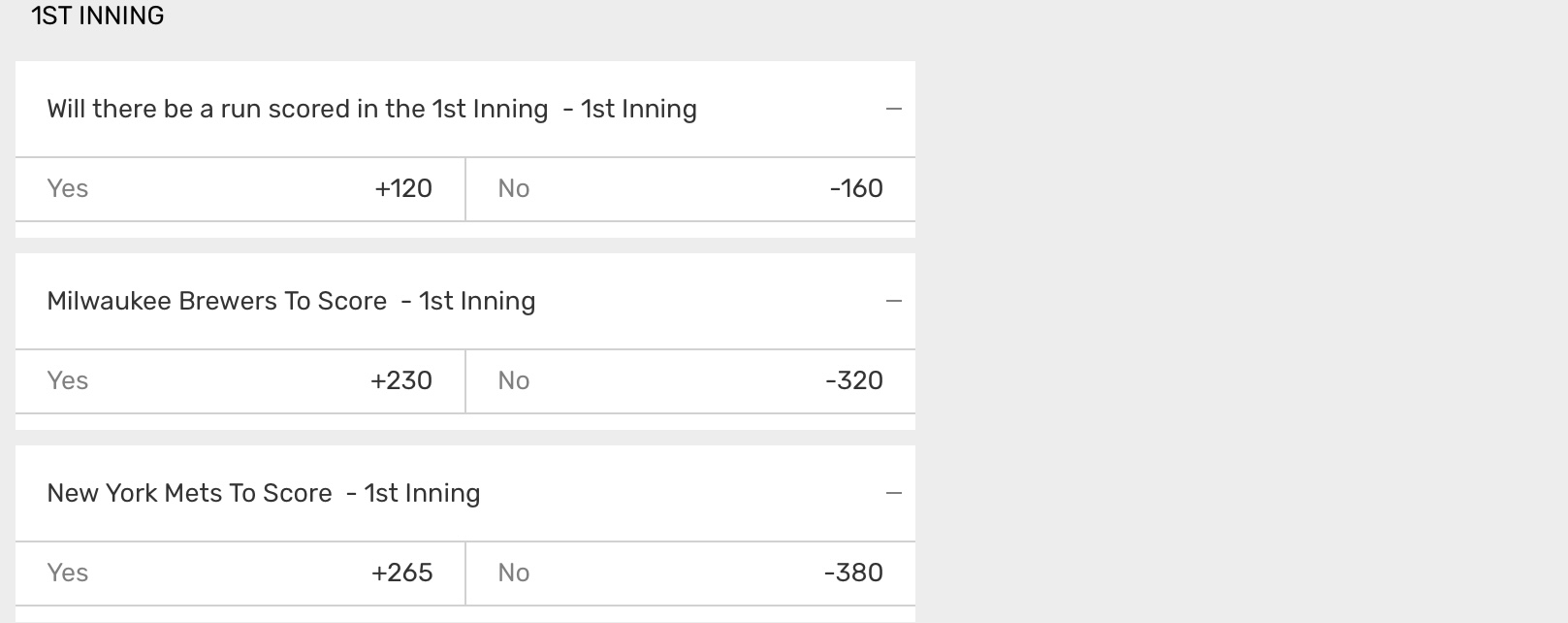Collapse New York Mets To Score market

(x=893, y=493)
